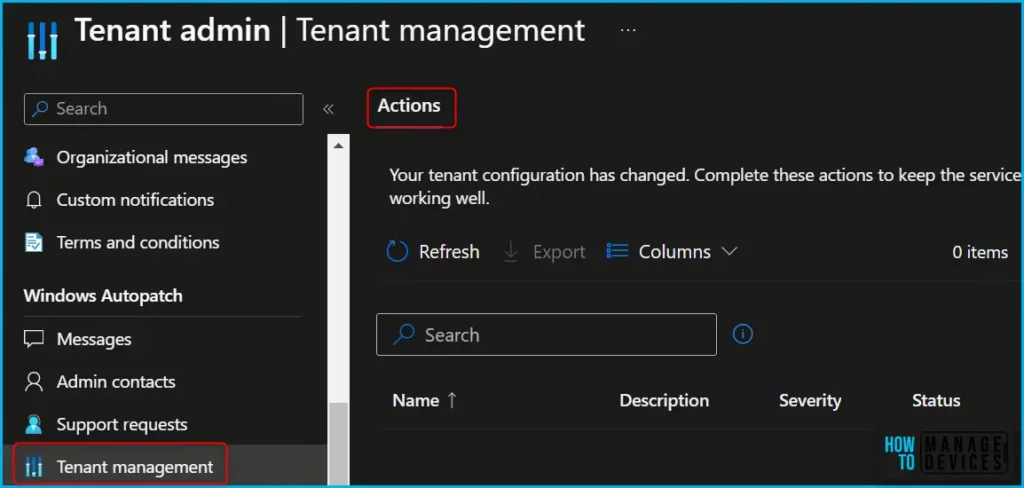
Task: Click the Export button label
Action: pos(559,252)
